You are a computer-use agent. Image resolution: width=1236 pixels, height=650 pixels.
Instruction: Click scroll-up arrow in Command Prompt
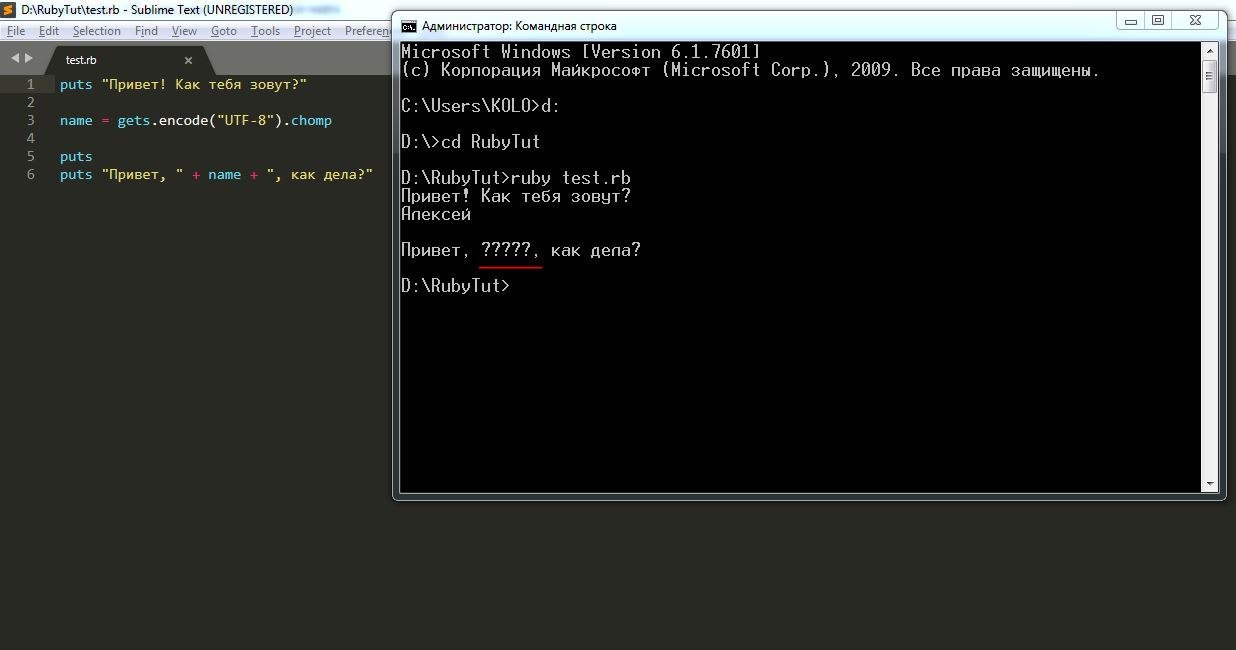[1209, 51]
